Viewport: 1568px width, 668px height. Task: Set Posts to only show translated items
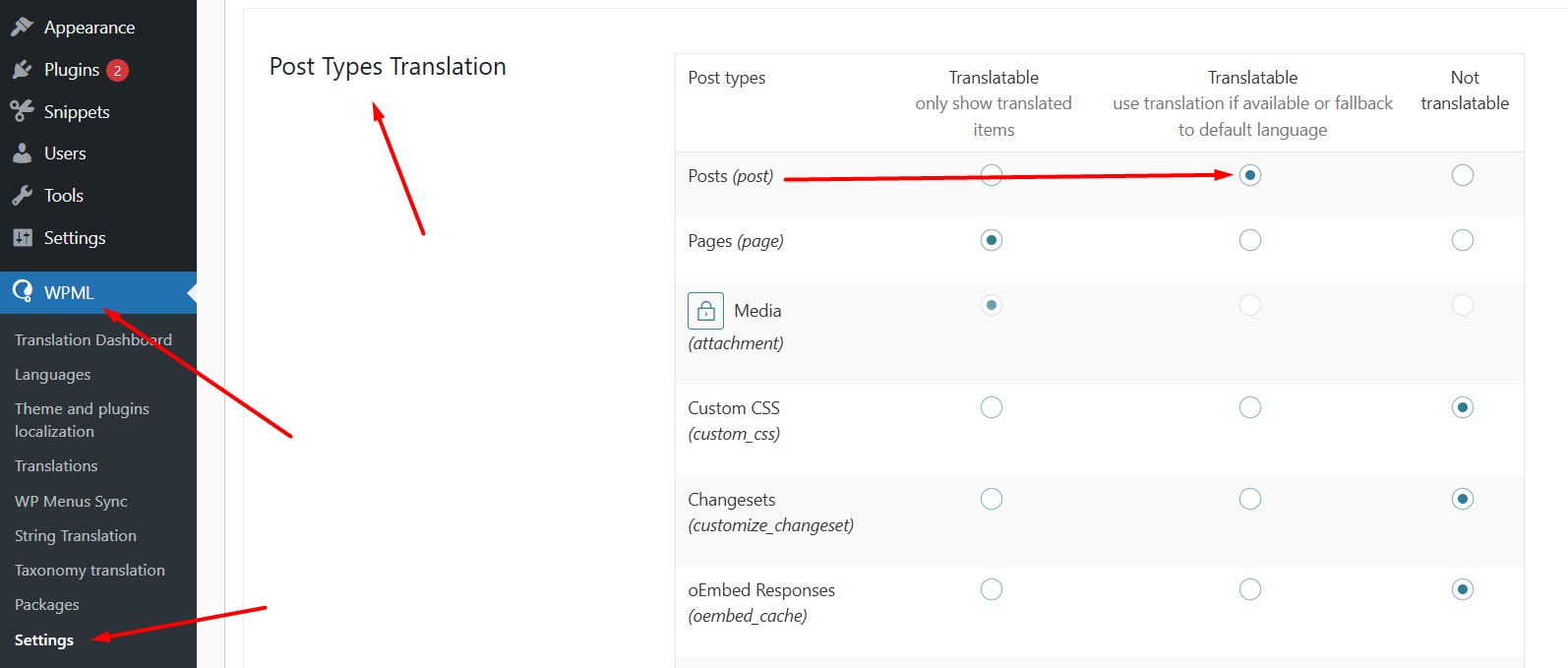tap(992, 175)
